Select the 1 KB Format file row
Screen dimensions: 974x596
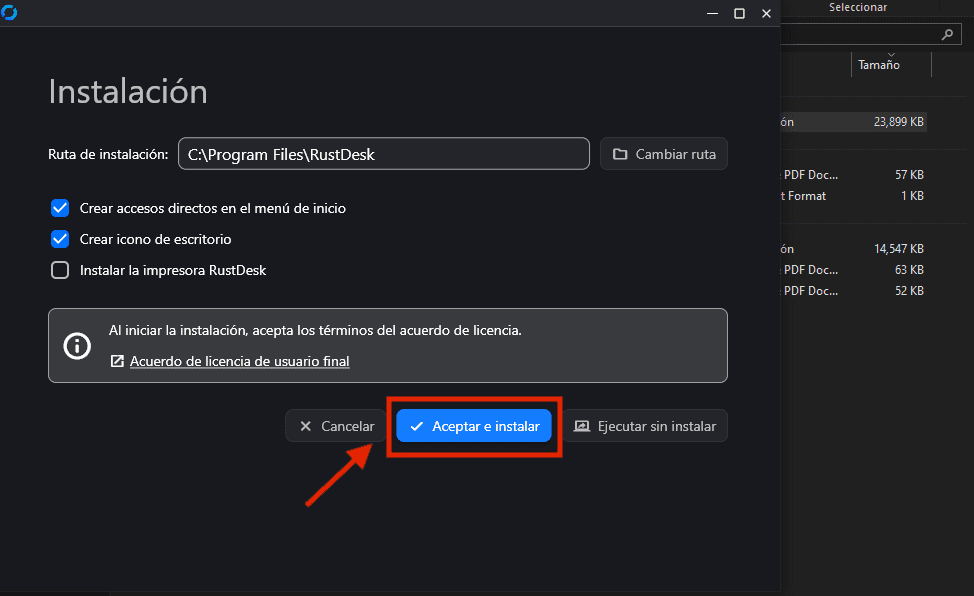pos(853,196)
